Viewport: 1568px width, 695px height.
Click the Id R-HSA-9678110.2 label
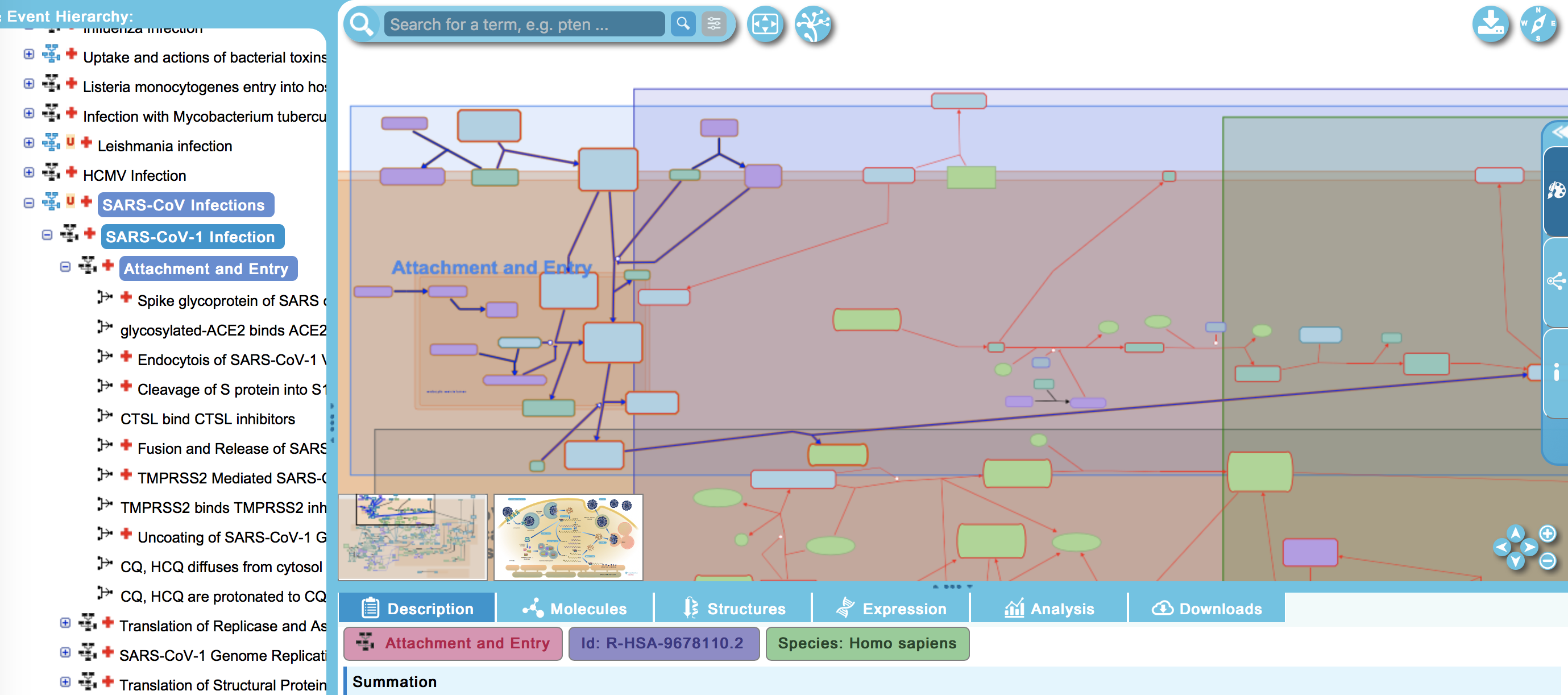click(x=663, y=643)
